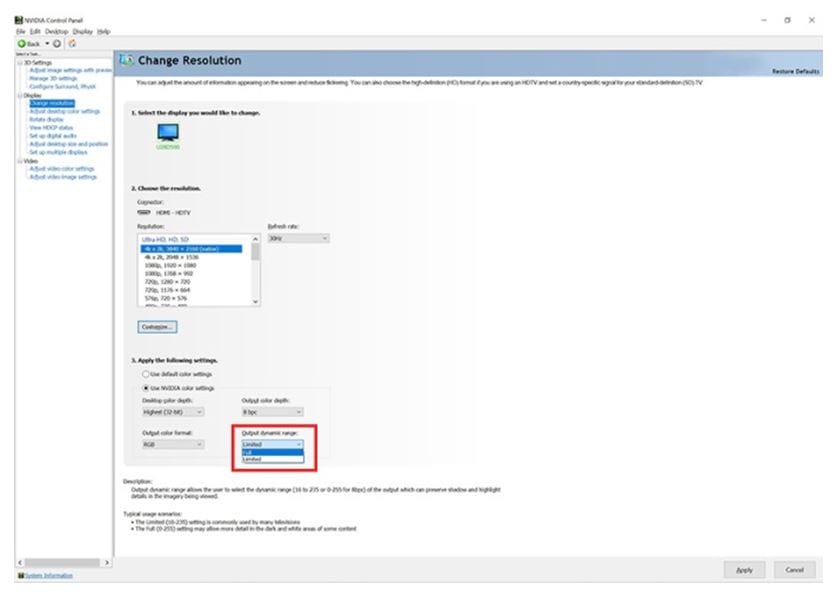Select Use NVIDIA color settings radio
The width and height of the screenshot is (832, 592).
[146, 388]
